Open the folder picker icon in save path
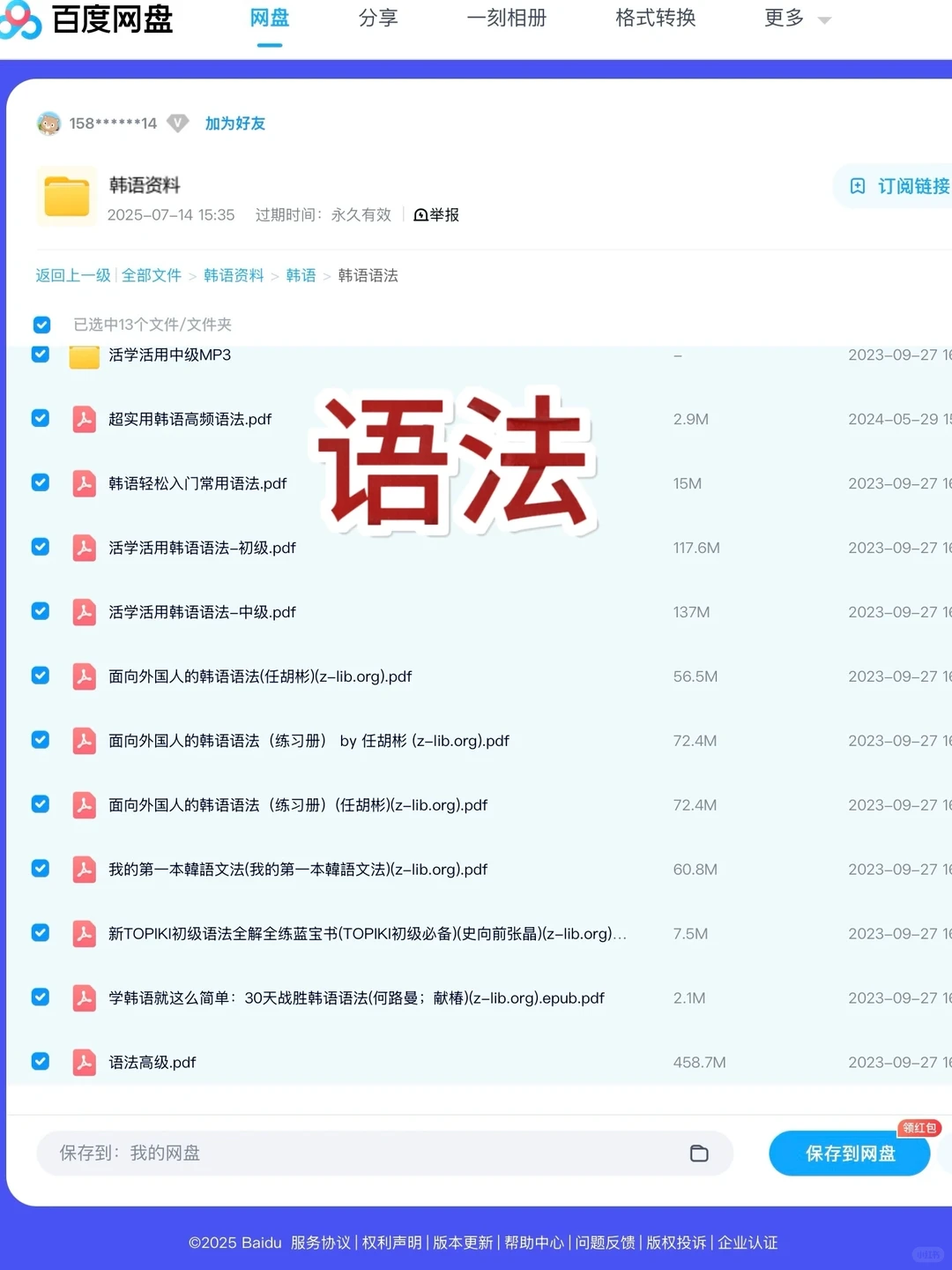The height and width of the screenshot is (1270, 952). pos(699,1153)
